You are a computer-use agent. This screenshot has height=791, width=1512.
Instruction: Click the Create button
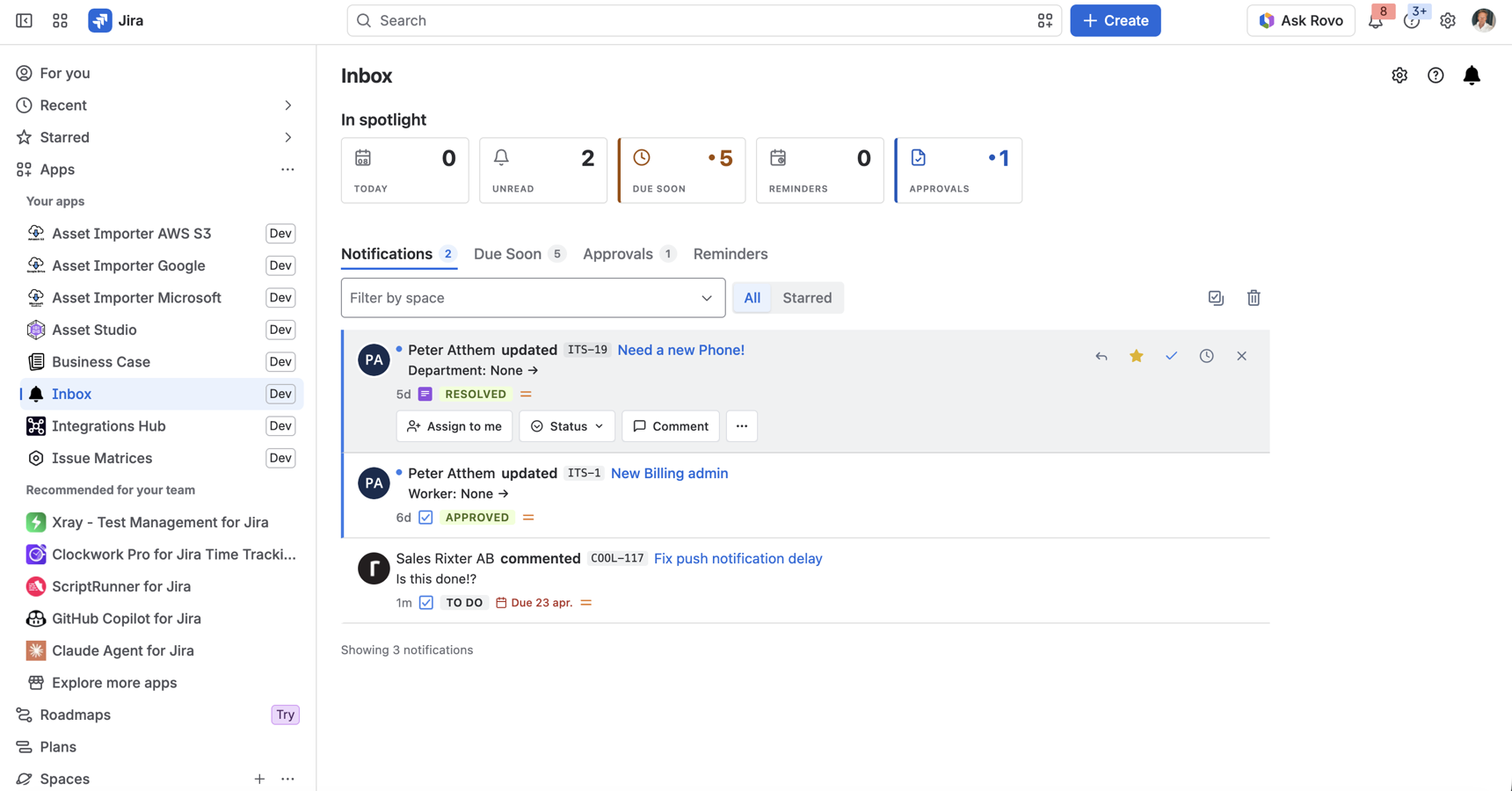click(x=1115, y=20)
